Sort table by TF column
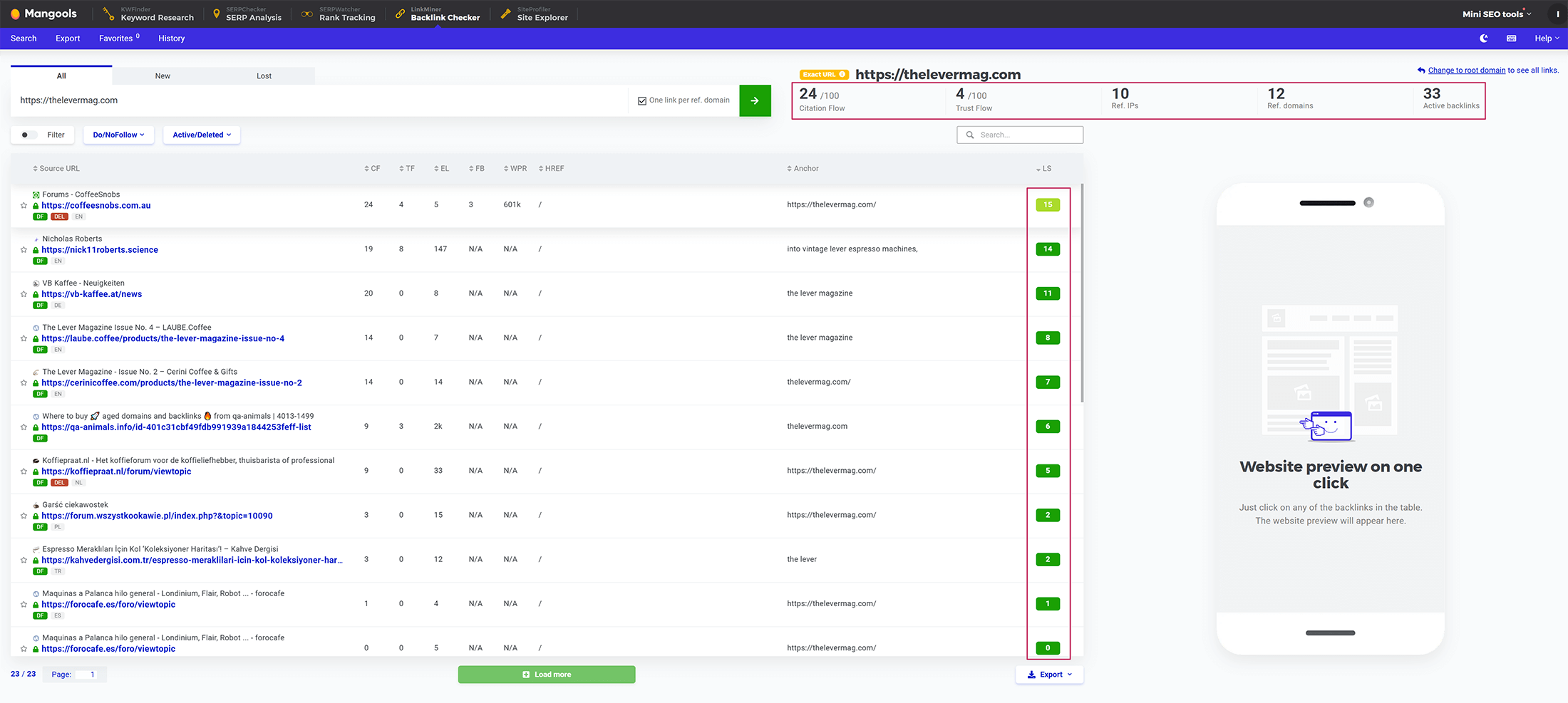The width and height of the screenshot is (1568, 703). [x=407, y=169]
